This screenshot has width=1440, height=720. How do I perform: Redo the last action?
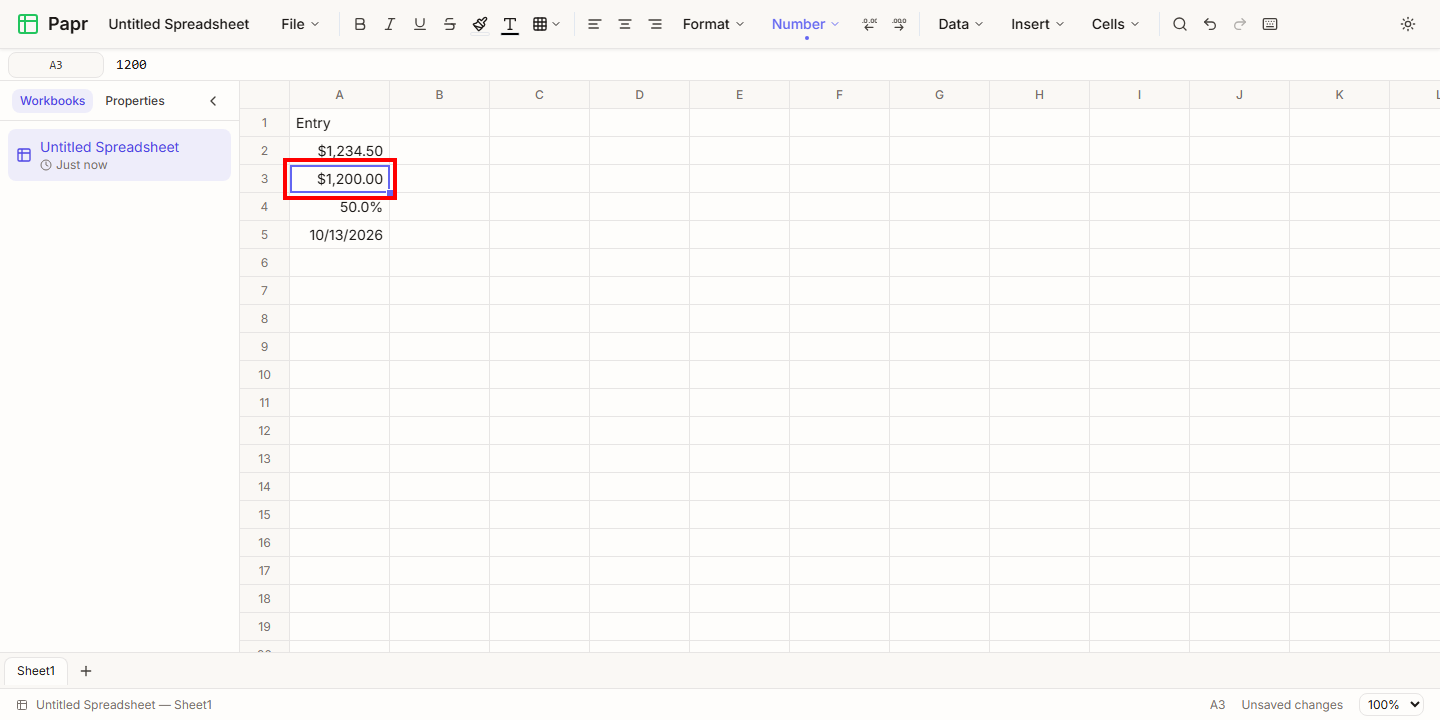(x=1240, y=24)
